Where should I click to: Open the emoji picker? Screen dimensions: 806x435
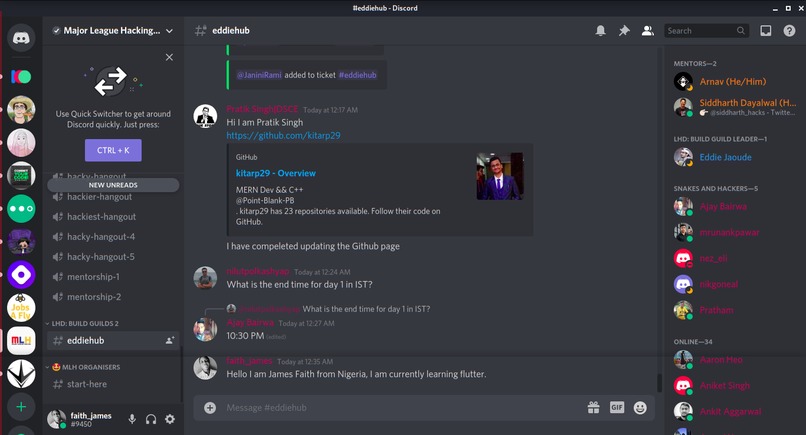(640, 408)
